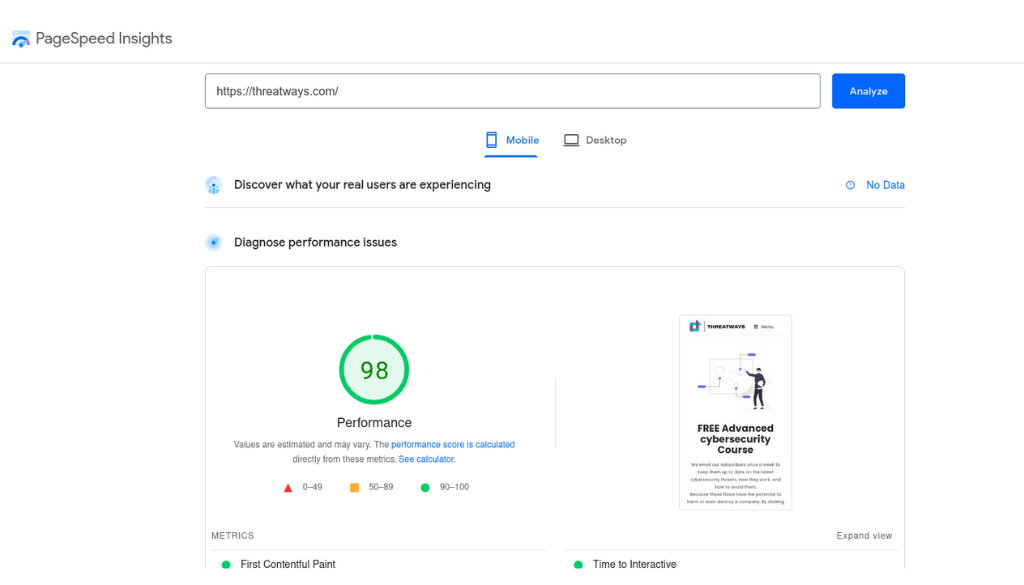Click the Time to Interactive metric label

(635, 565)
